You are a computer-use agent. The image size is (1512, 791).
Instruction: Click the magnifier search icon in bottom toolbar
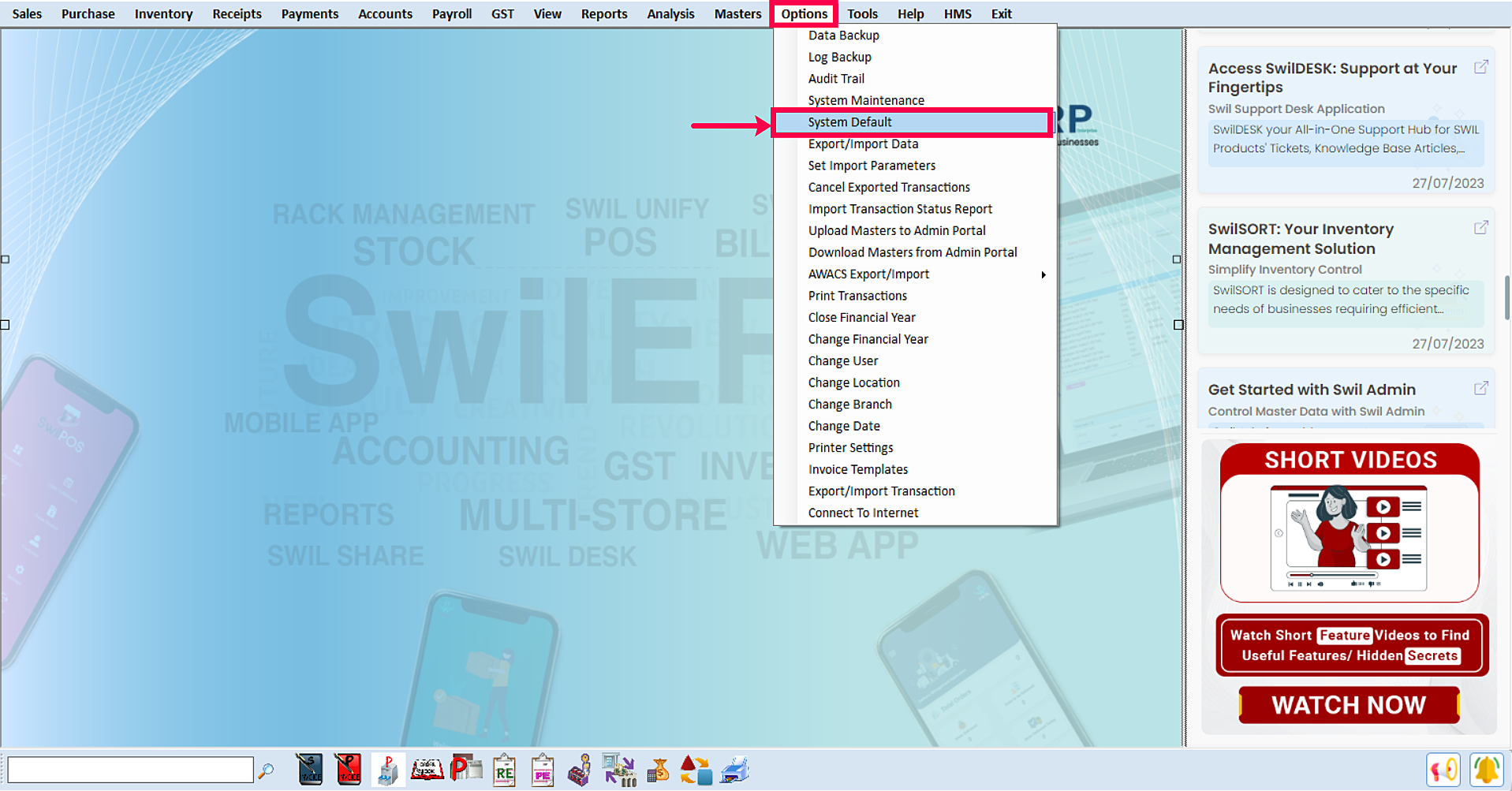pyautogui.click(x=267, y=770)
